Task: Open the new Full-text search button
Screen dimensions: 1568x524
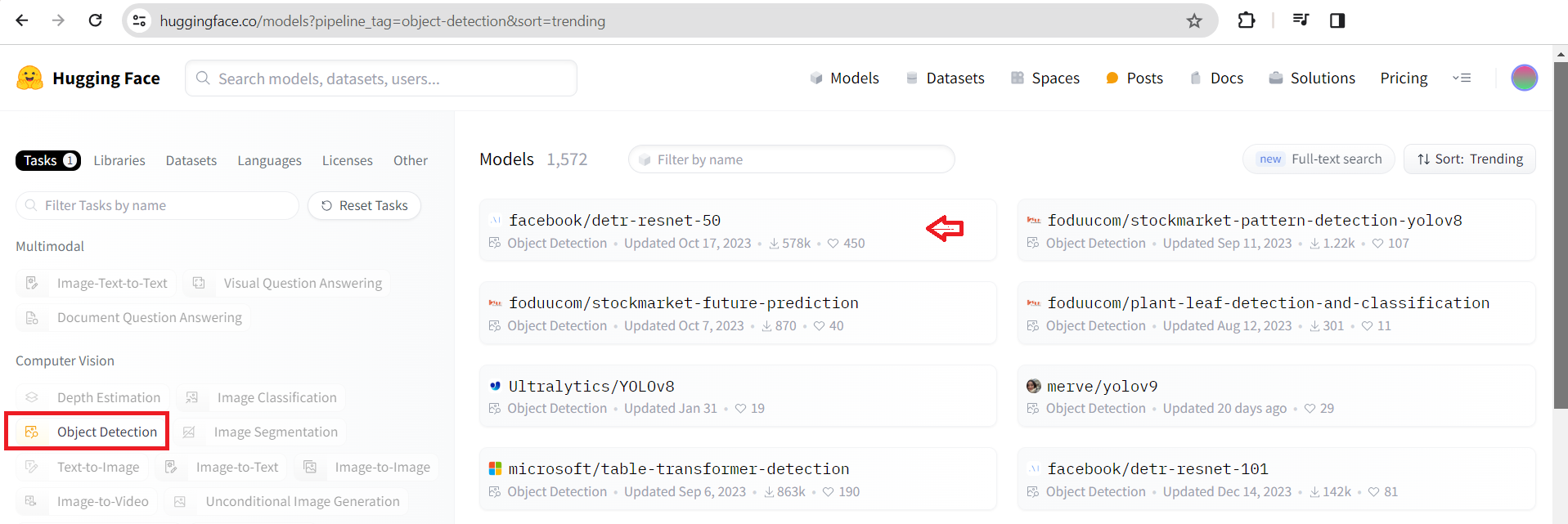Action: (x=1319, y=159)
